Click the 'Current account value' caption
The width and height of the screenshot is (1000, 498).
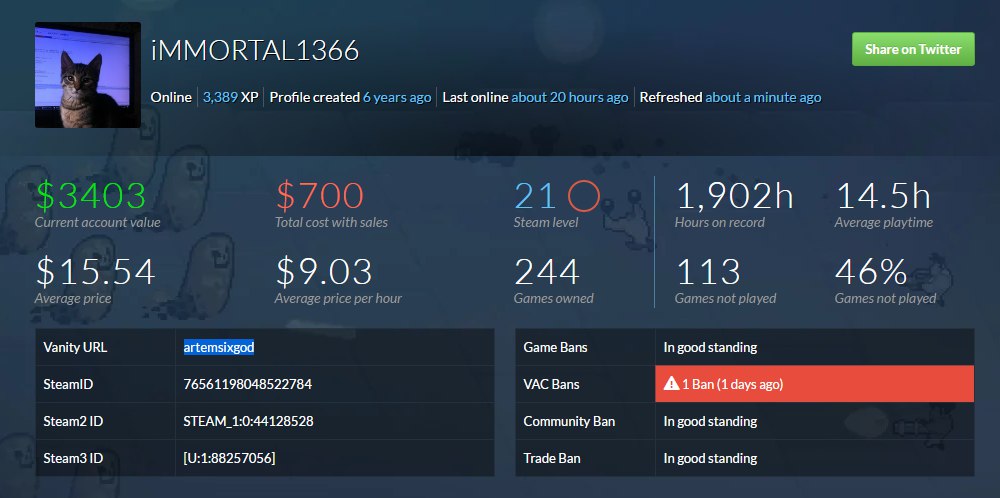98,223
